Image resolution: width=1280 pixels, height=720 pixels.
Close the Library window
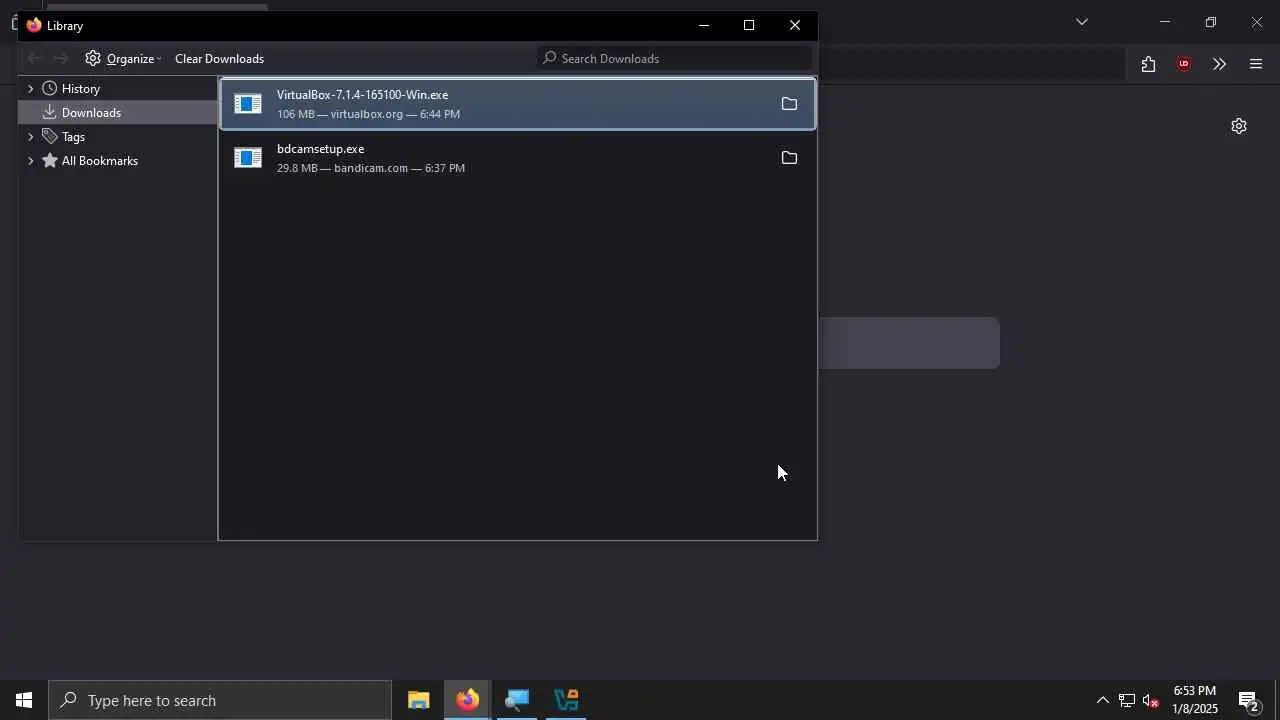tap(795, 25)
